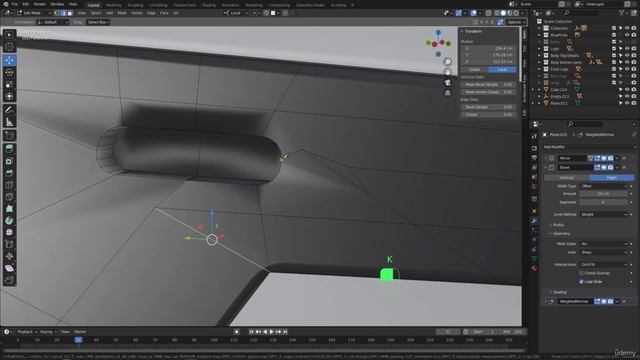Screen dimensions: 640x360
Task: Select the Rip Region tool
Action: click(x=9, y=280)
